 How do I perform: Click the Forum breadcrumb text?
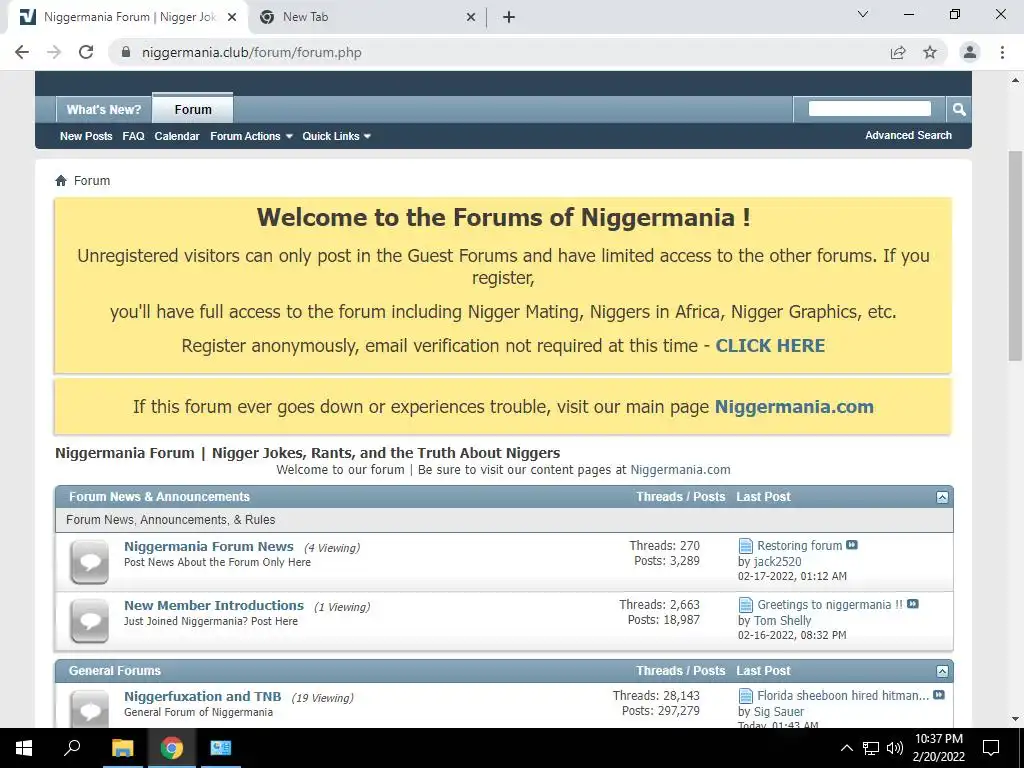(91, 180)
